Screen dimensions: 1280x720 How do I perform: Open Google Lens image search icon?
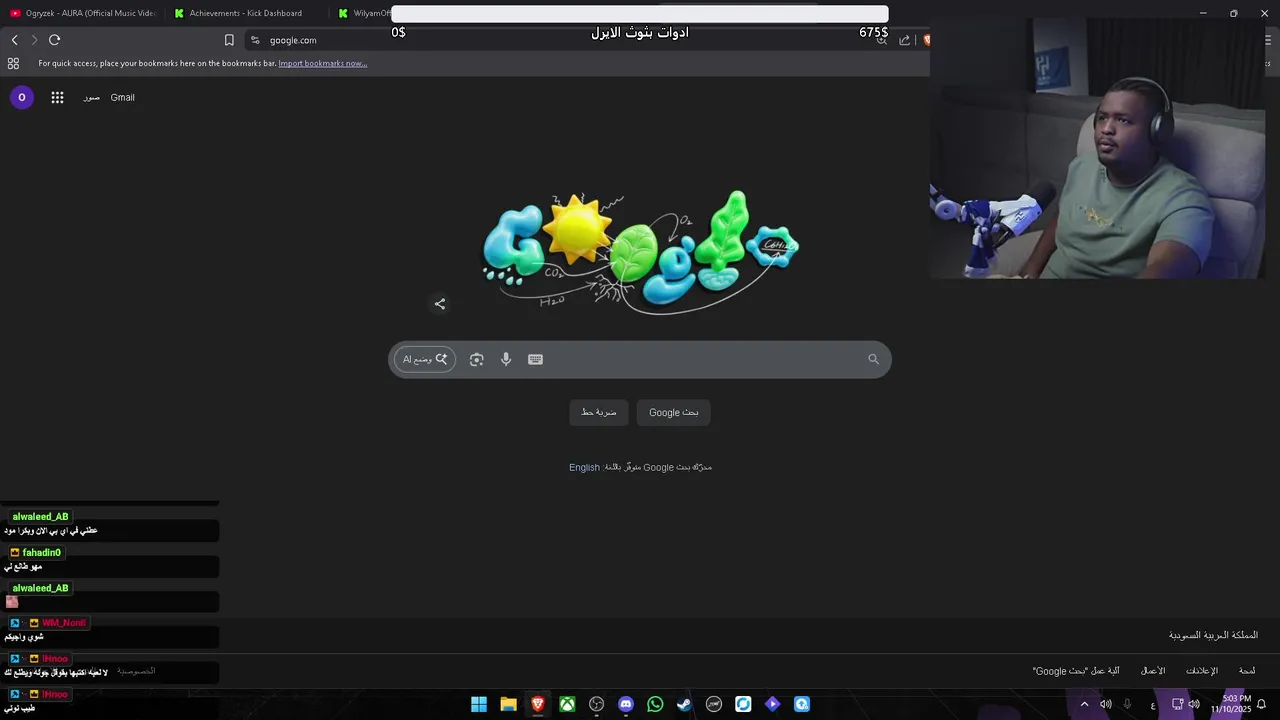pos(476,359)
